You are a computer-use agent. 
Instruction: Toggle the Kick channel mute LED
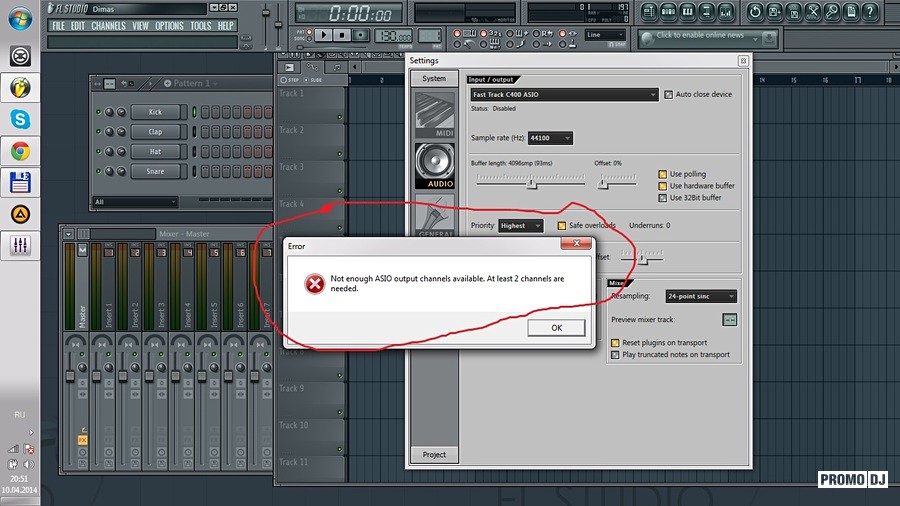pos(98,112)
